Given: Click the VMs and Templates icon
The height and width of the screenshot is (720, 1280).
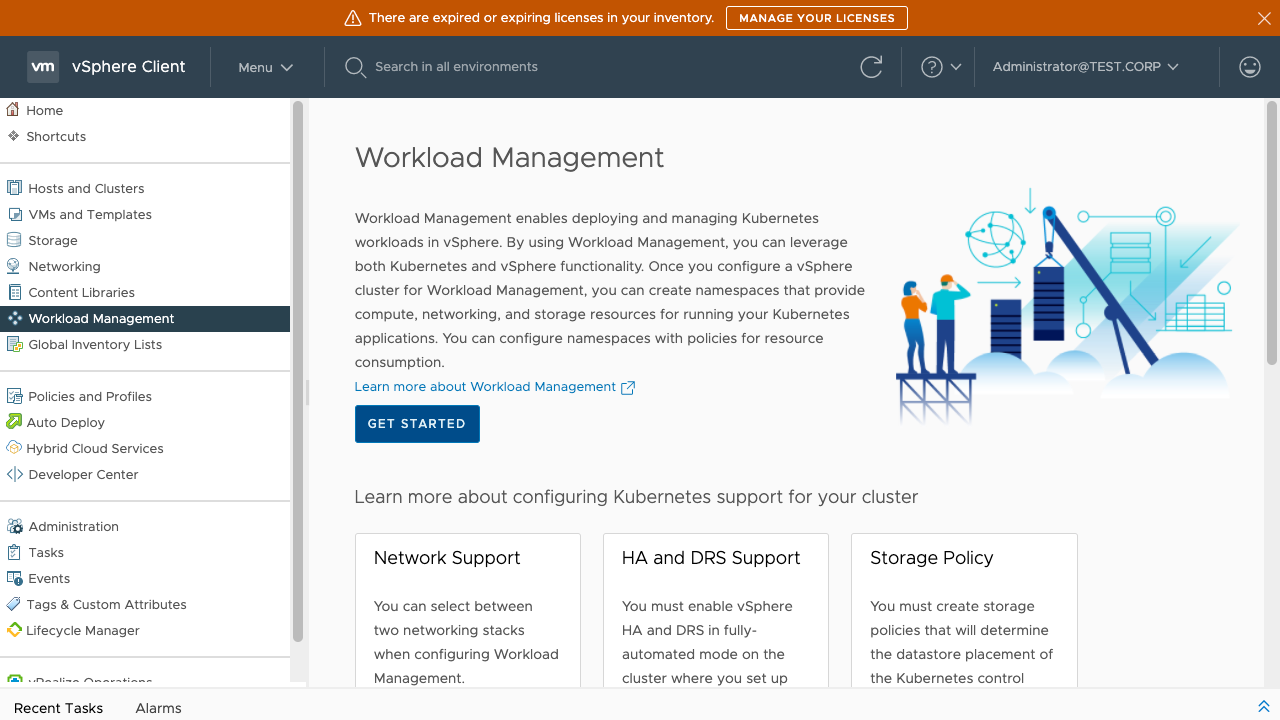Looking at the screenshot, I should (x=14, y=214).
